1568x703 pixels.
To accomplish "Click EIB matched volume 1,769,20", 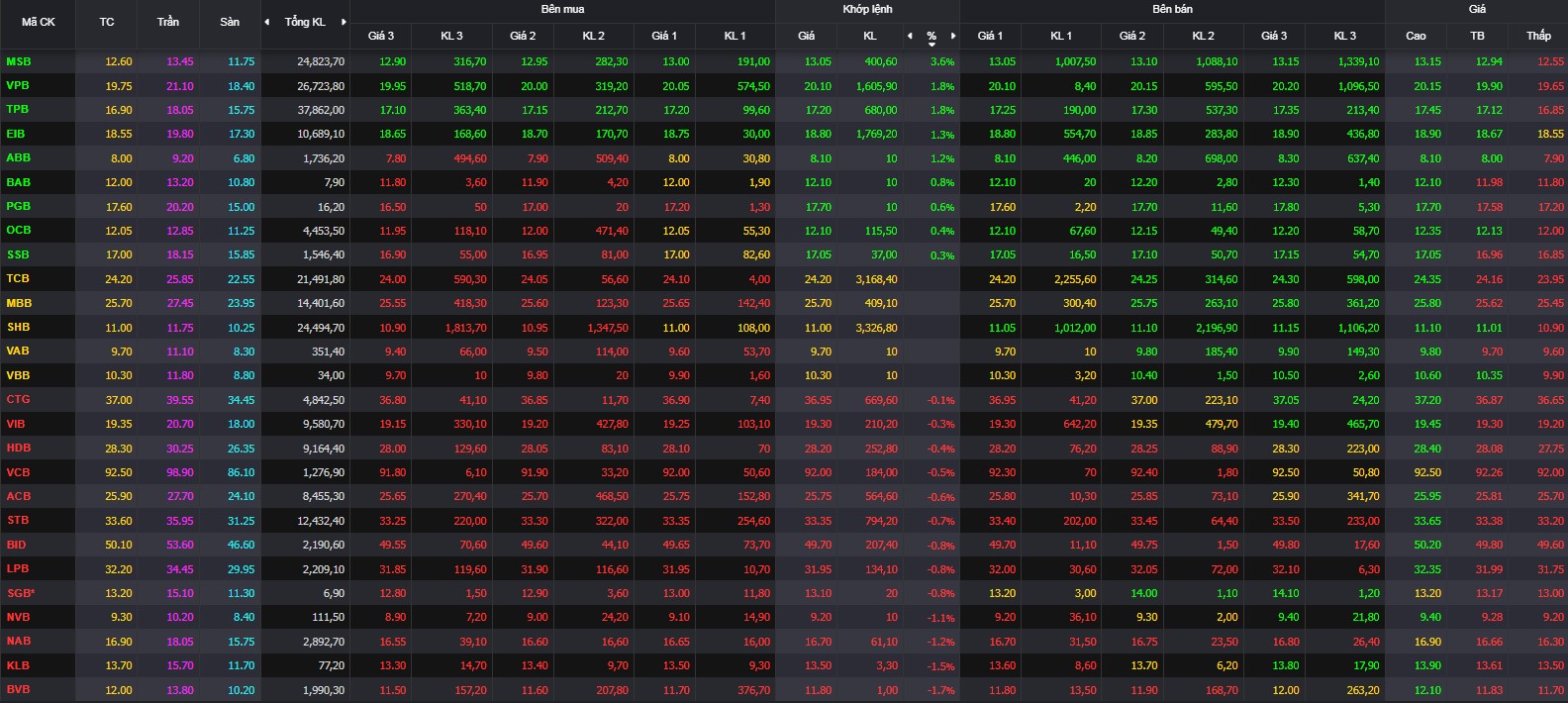I will point(876,134).
